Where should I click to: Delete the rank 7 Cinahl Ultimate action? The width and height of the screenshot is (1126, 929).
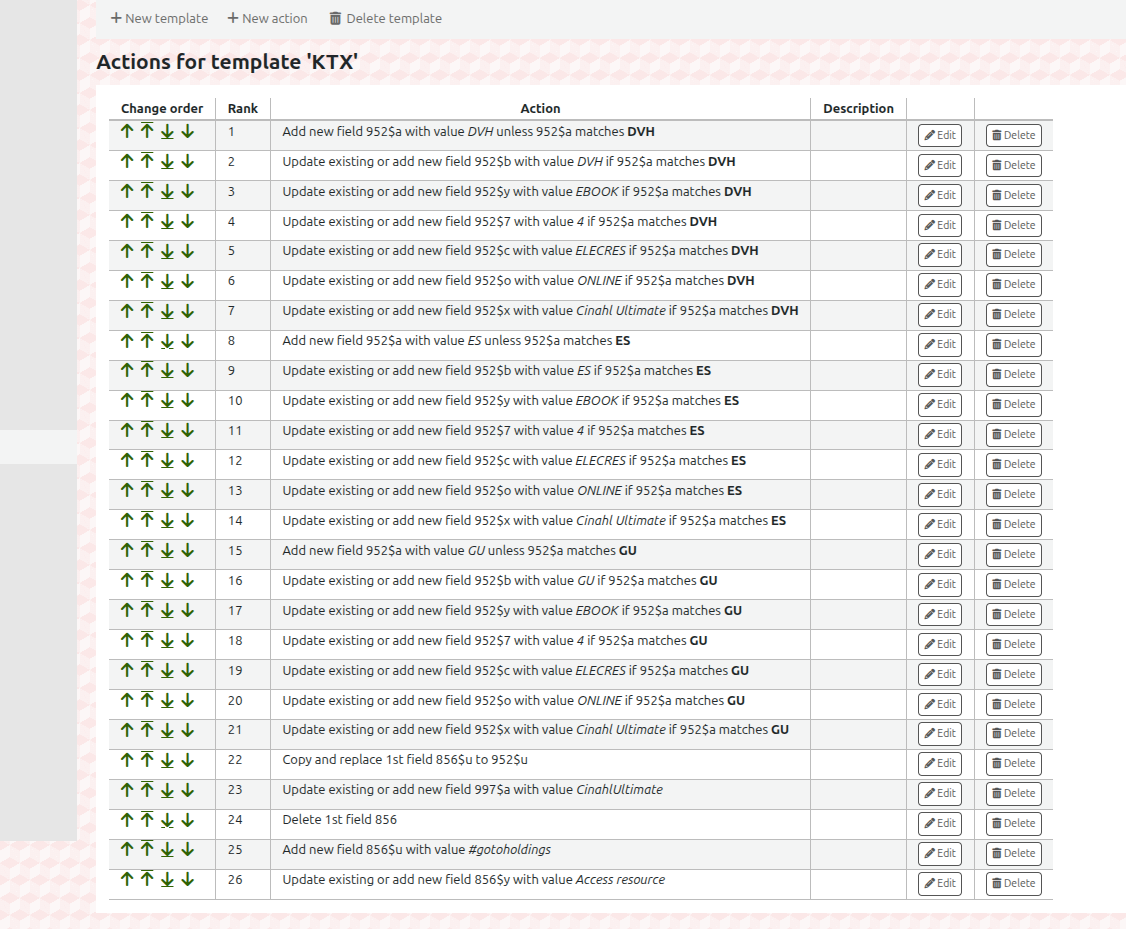point(1013,314)
